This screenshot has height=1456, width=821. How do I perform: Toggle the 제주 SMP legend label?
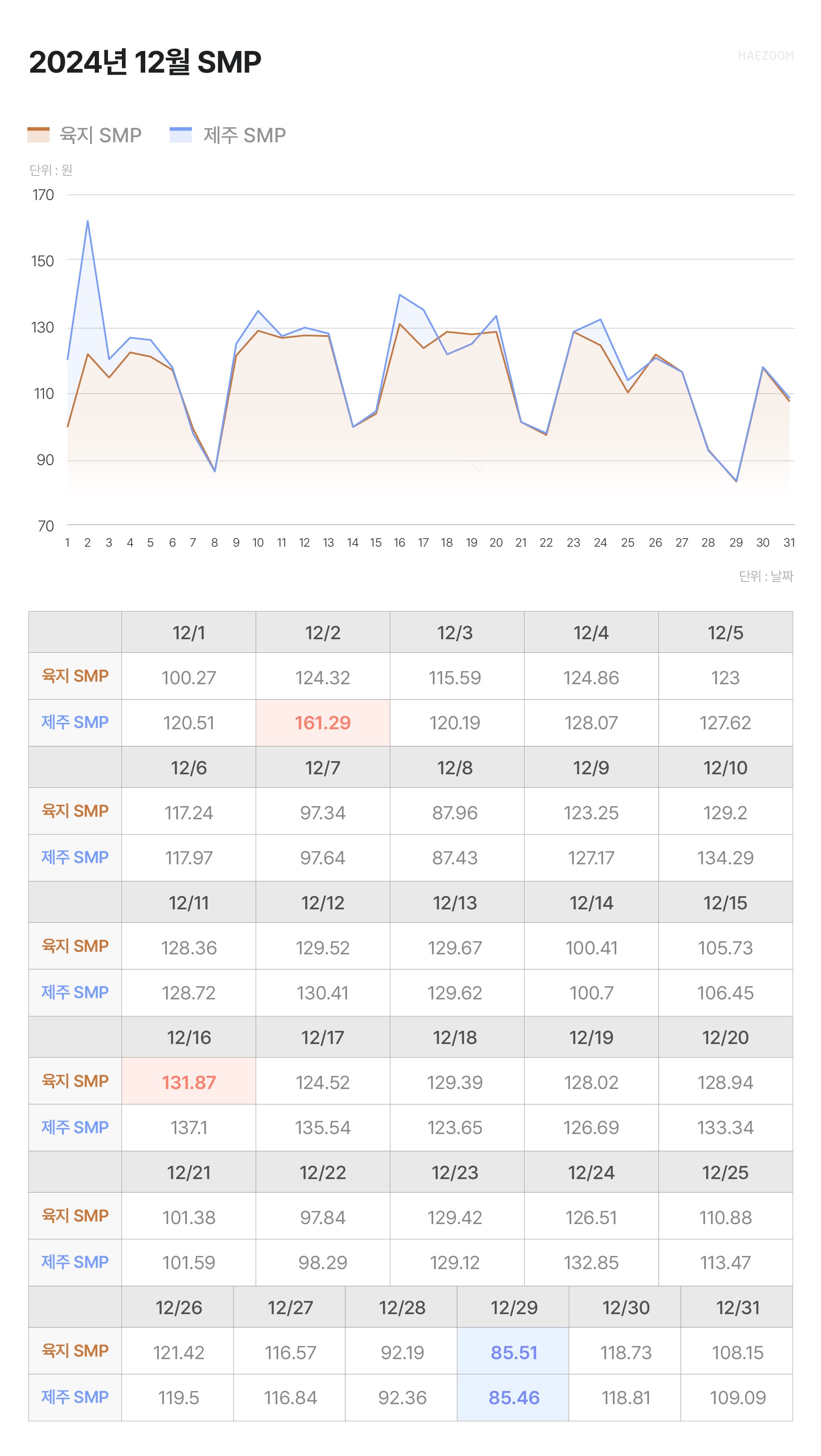244,135
